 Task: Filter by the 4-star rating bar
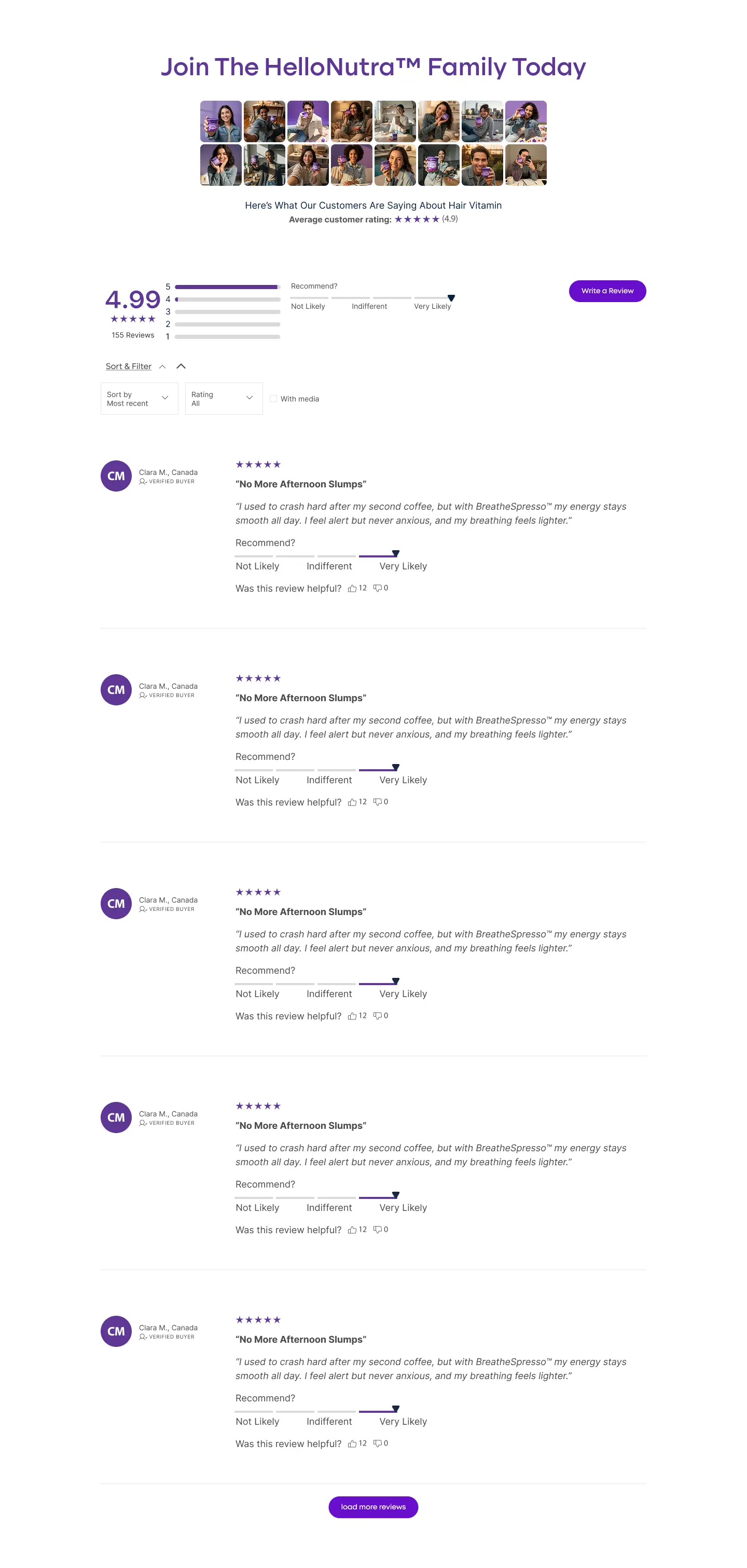(x=228, y=299)
